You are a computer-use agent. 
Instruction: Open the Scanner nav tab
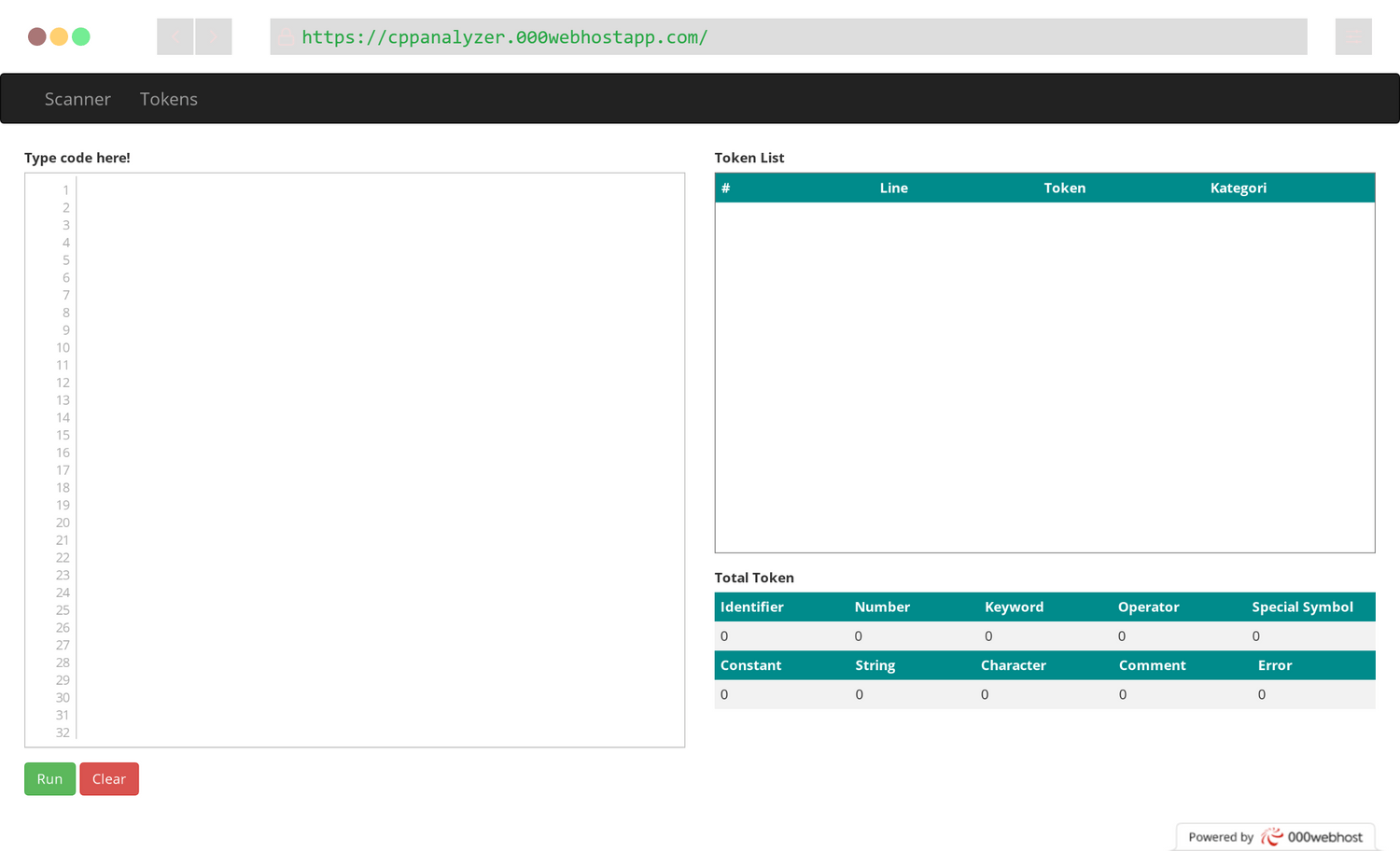77,99
